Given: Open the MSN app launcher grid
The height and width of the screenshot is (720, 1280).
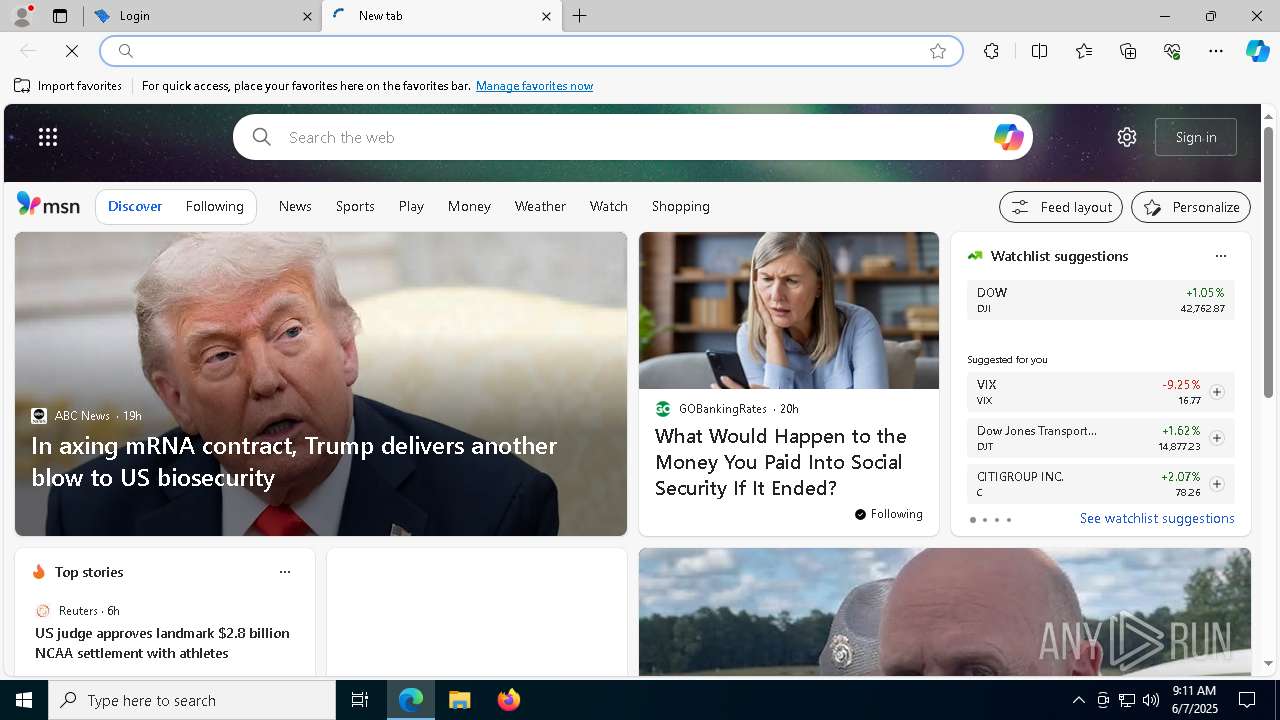Looking at the screenshot, I should coord(48,137).
